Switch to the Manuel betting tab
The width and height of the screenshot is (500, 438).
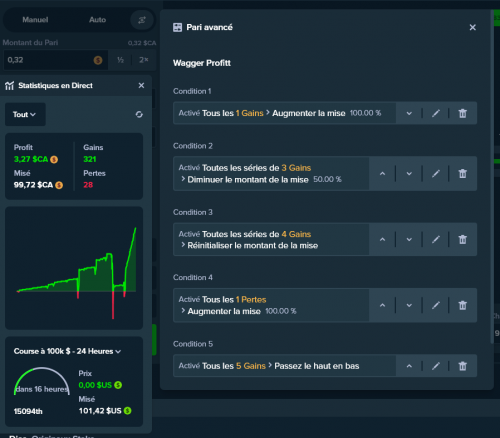pyautogui.click(x=35, y=20)
